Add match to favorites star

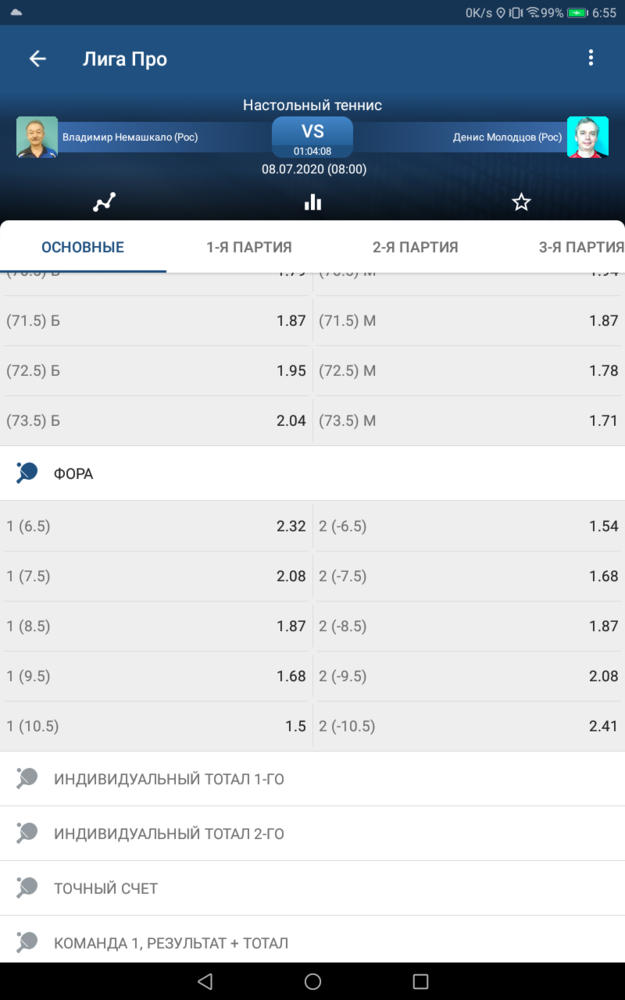pos(521,202)
